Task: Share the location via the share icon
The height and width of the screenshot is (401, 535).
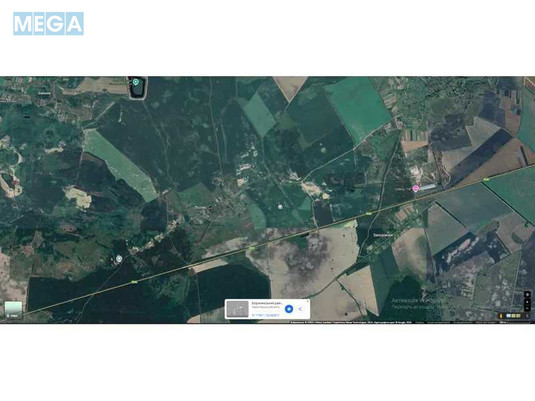Action: 300,309
